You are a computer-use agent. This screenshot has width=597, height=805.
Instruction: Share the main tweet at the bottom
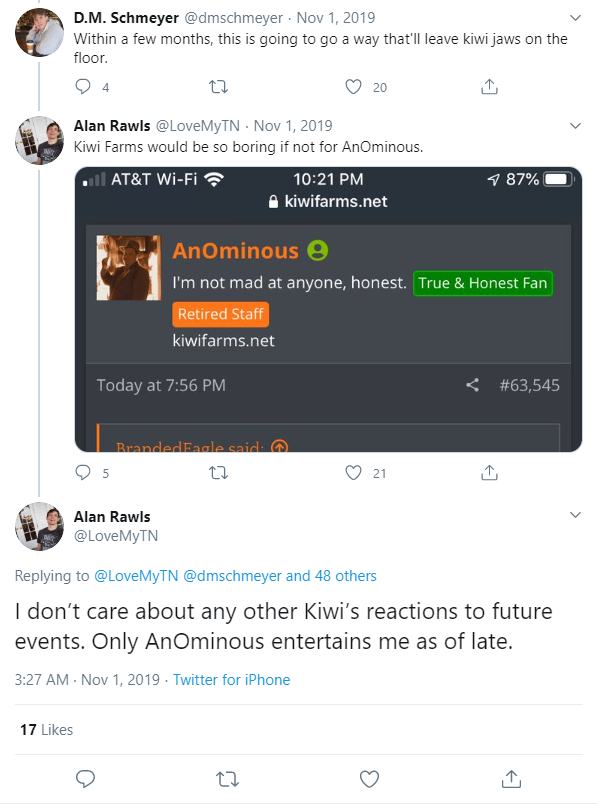(x=511, y=779)
